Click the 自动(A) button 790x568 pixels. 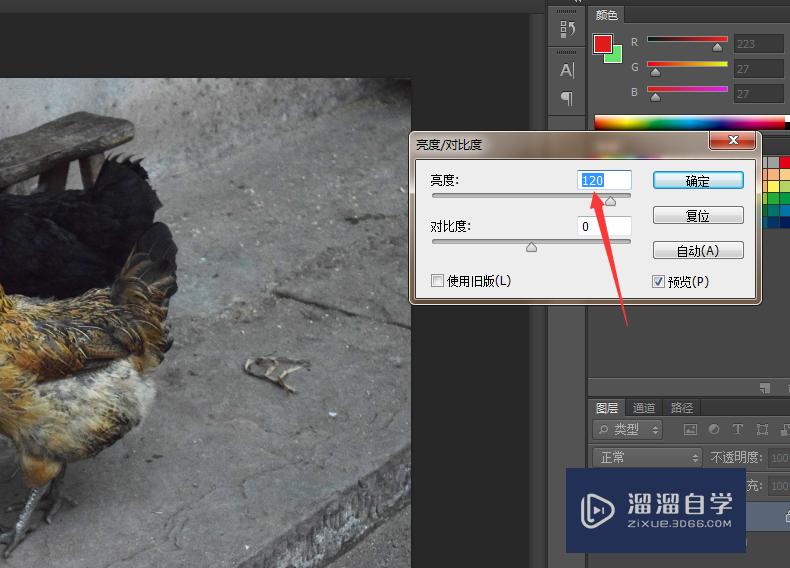pyautogui.click(x=698, y=250)
